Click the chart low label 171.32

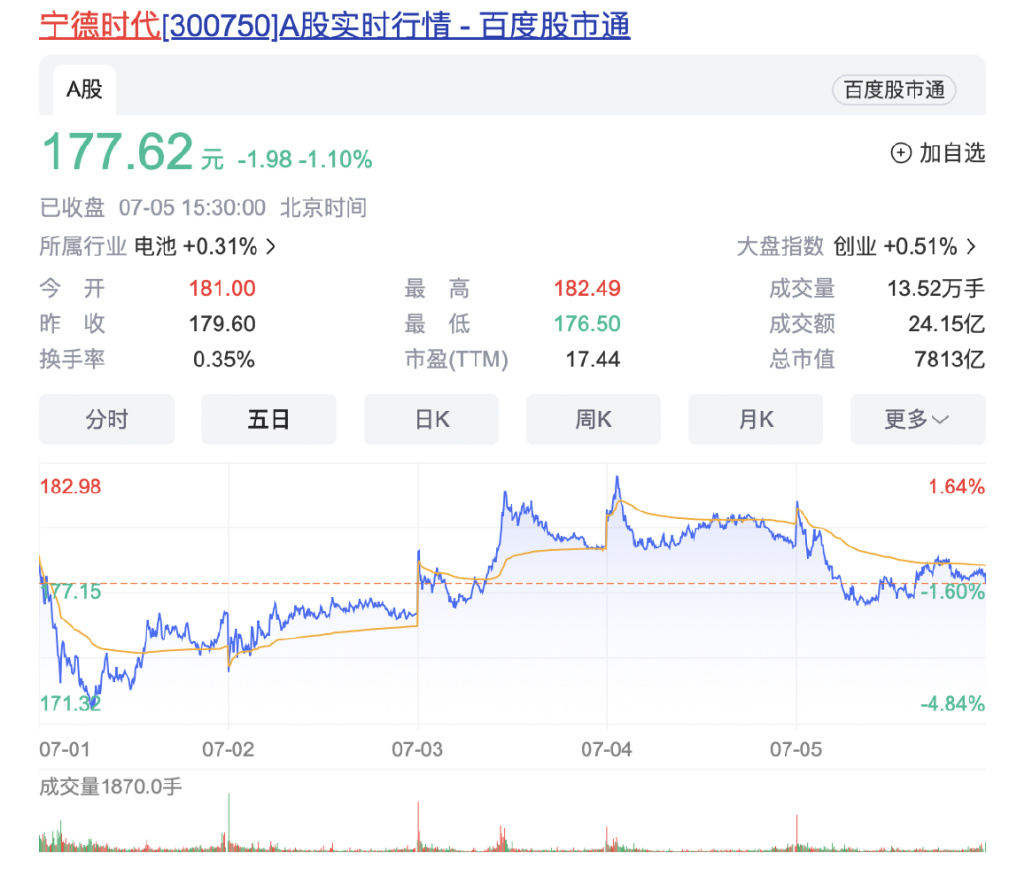tap(71, 704)
